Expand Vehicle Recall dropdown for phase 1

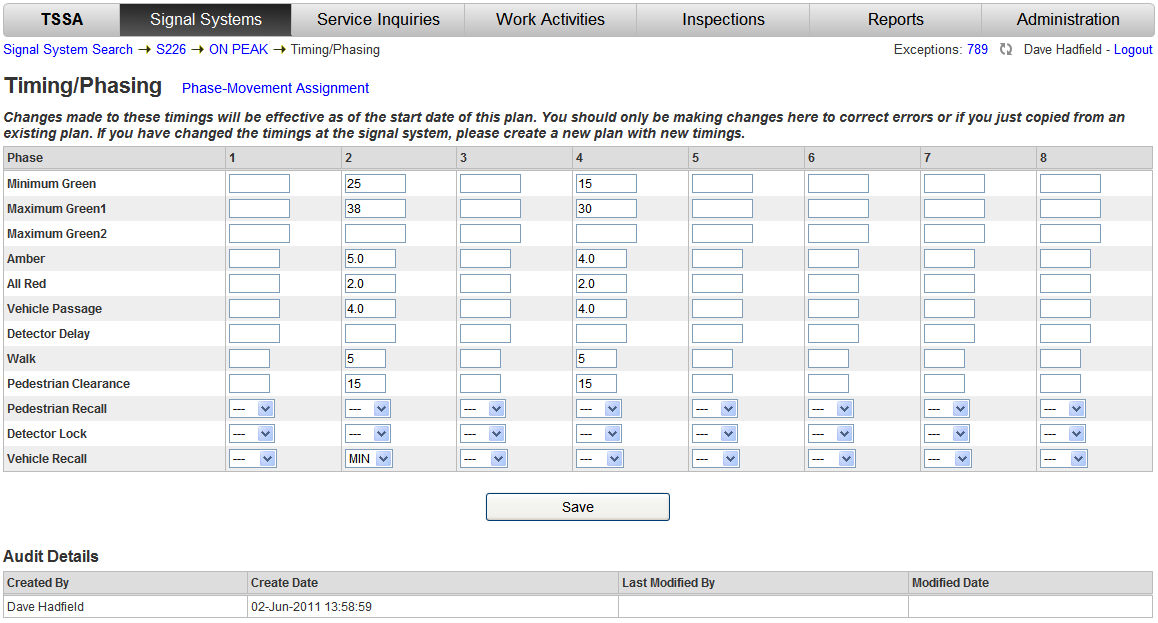[x=253, y=459]
